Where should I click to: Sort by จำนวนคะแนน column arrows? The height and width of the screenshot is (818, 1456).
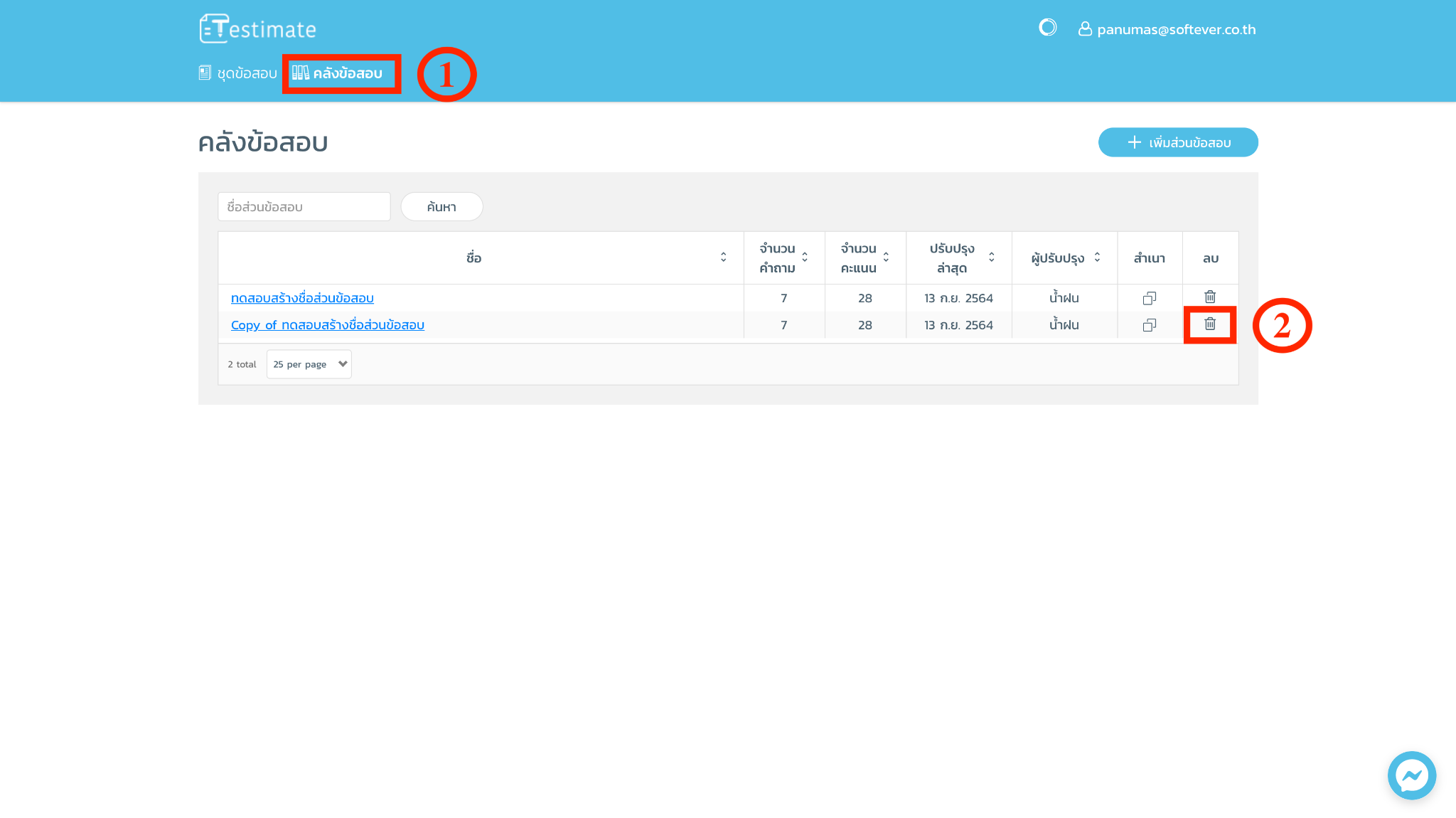point(886,257)
